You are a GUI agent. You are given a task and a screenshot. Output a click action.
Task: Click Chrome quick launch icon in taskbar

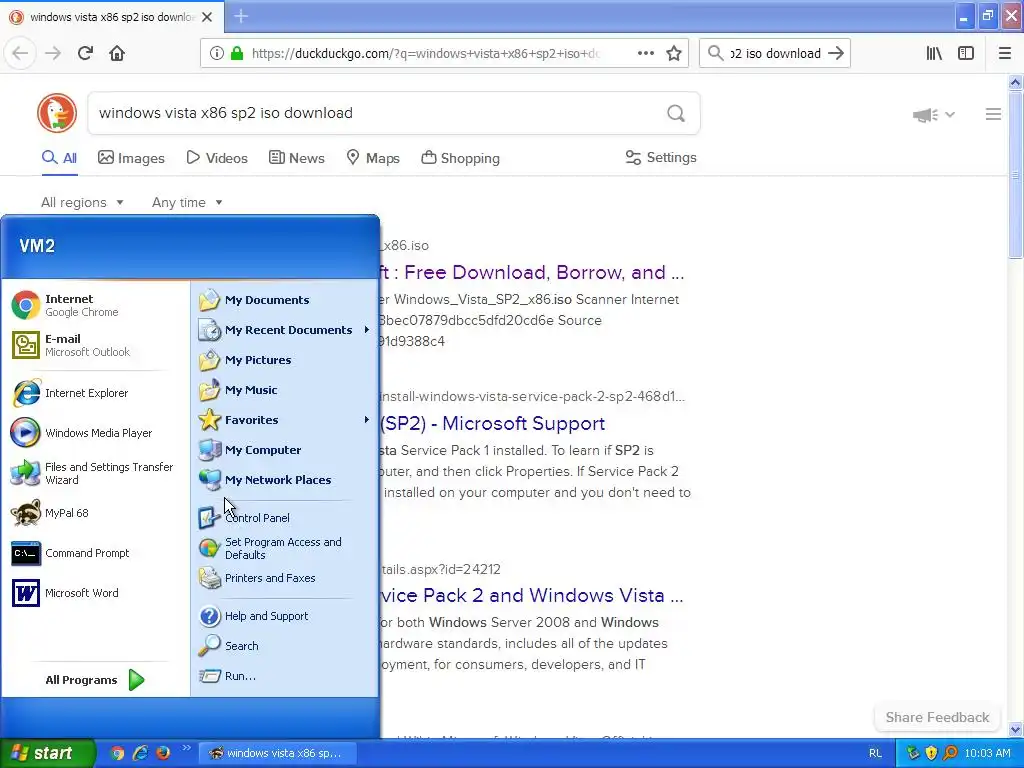point(117,753)
